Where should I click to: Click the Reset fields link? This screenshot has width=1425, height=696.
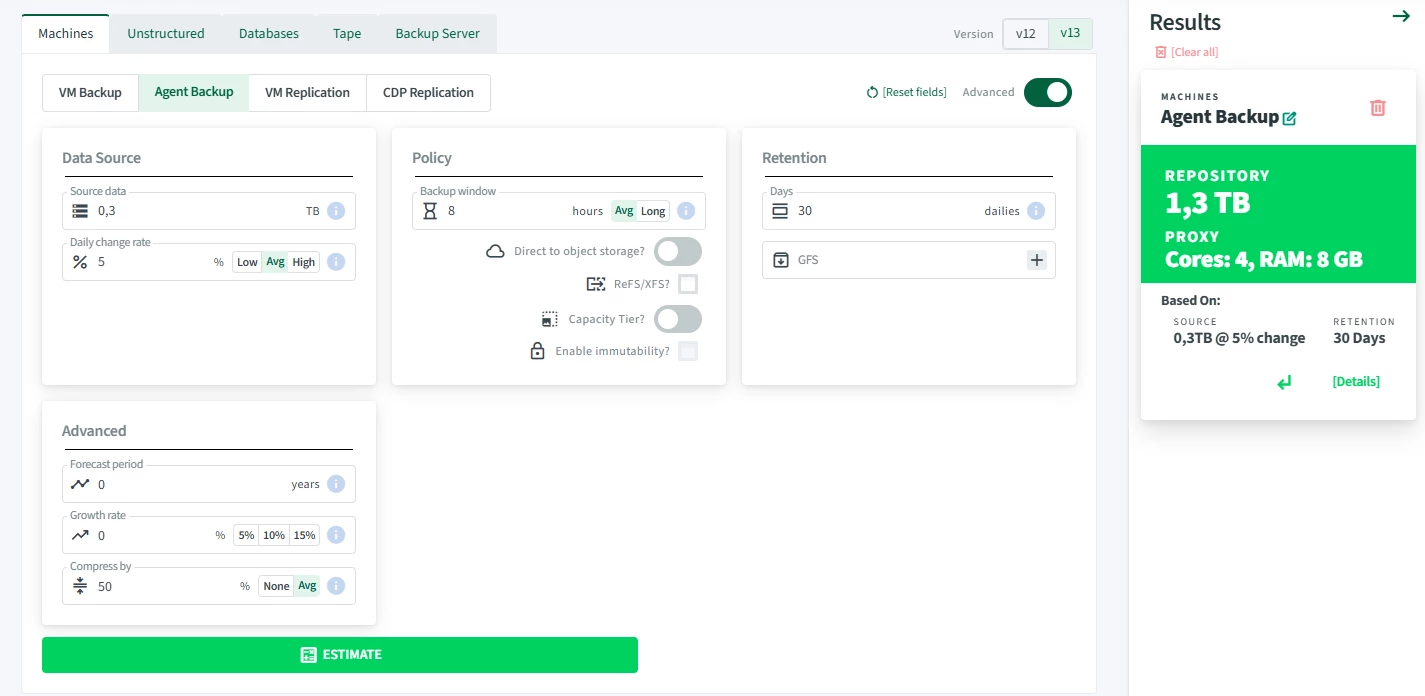[907, 92]
